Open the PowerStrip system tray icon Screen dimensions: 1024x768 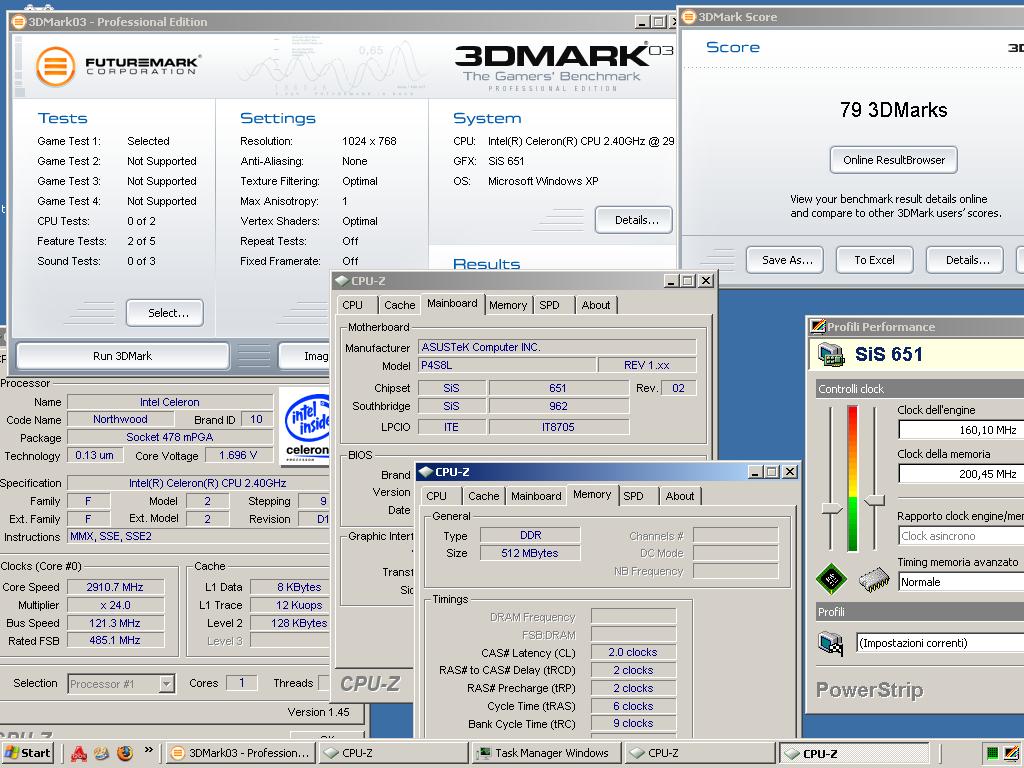(x=1012, y=753)
